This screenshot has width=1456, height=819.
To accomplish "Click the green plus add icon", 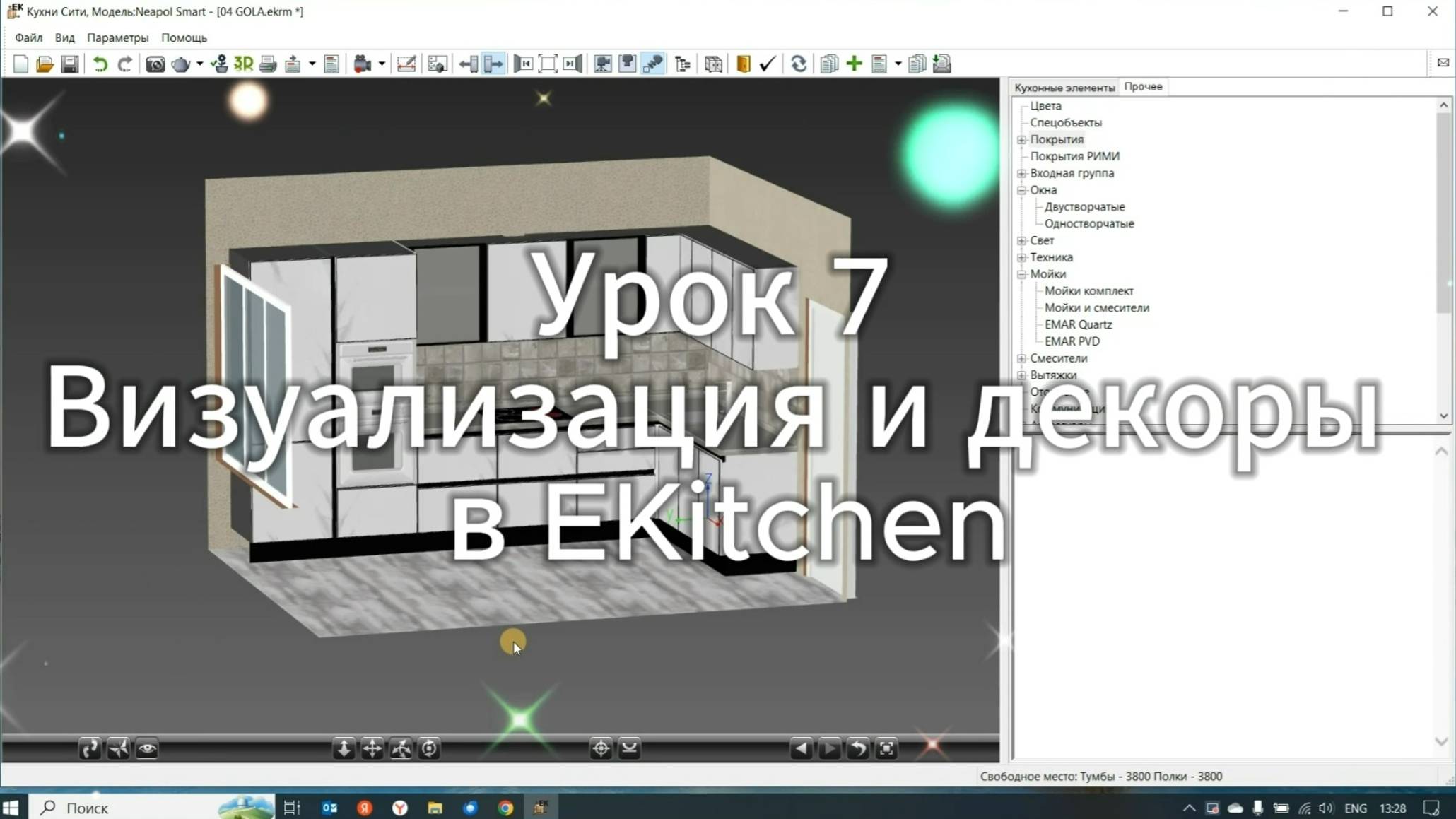I will (x=855, y=64).
